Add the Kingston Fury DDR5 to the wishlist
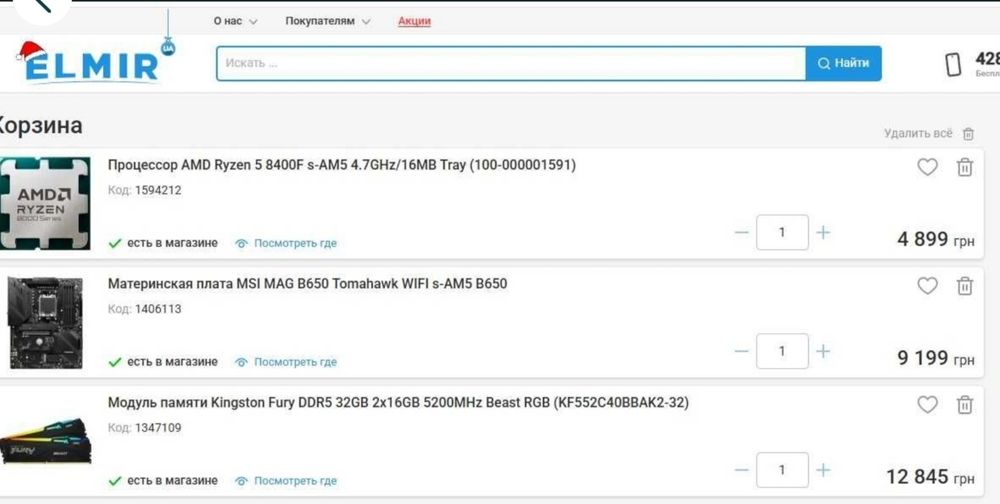This screenshot has width=1000, height=504. [x=927, y=404]
